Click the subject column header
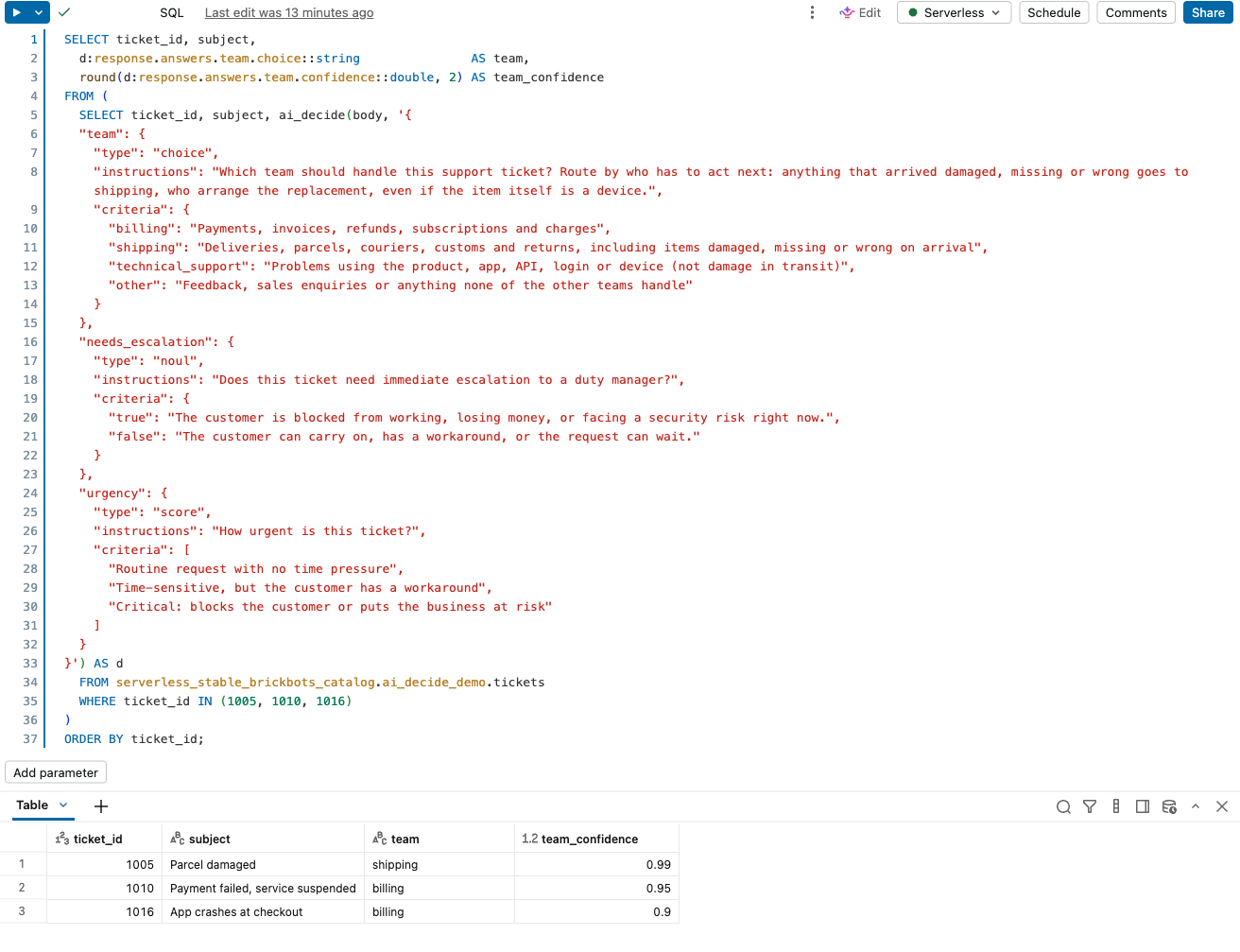 click(263, 839)
